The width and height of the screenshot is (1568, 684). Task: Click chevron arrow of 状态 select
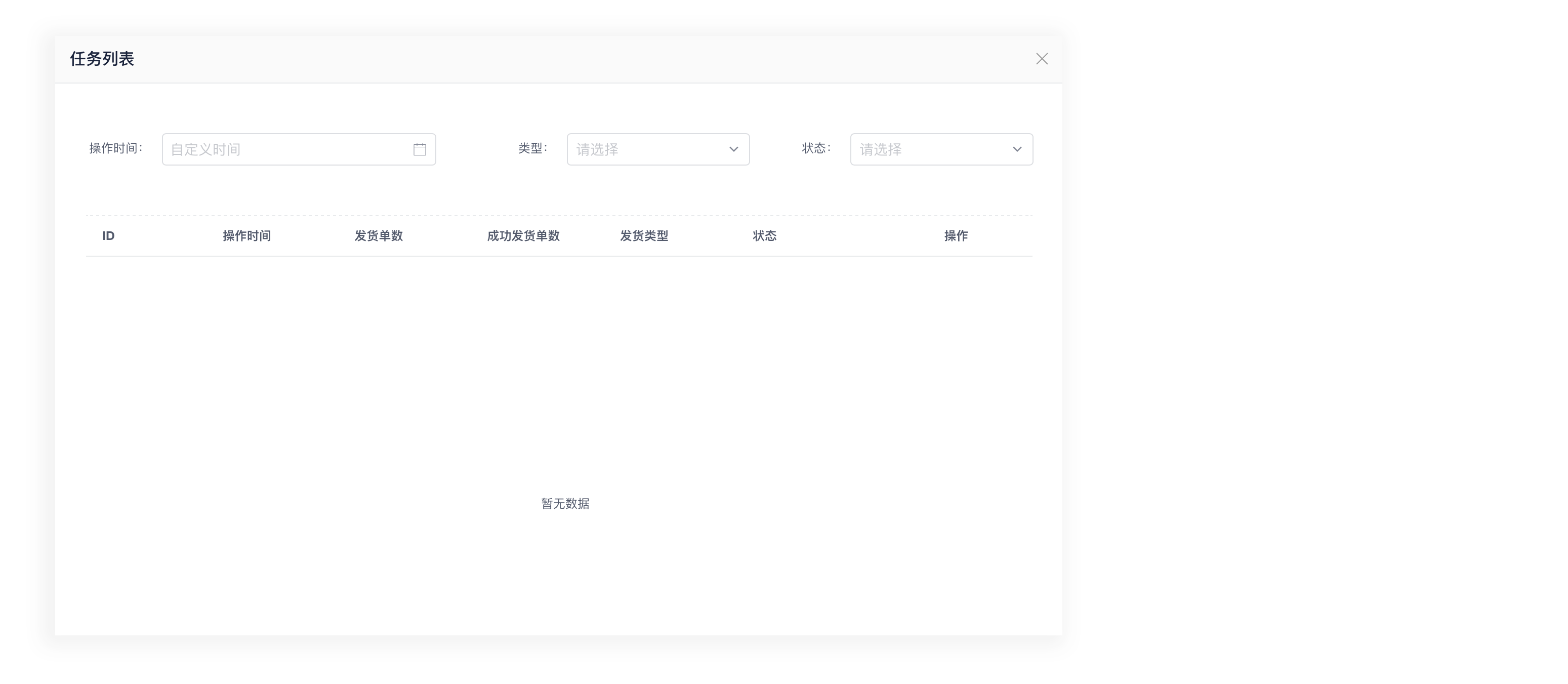coord(1016,149)
